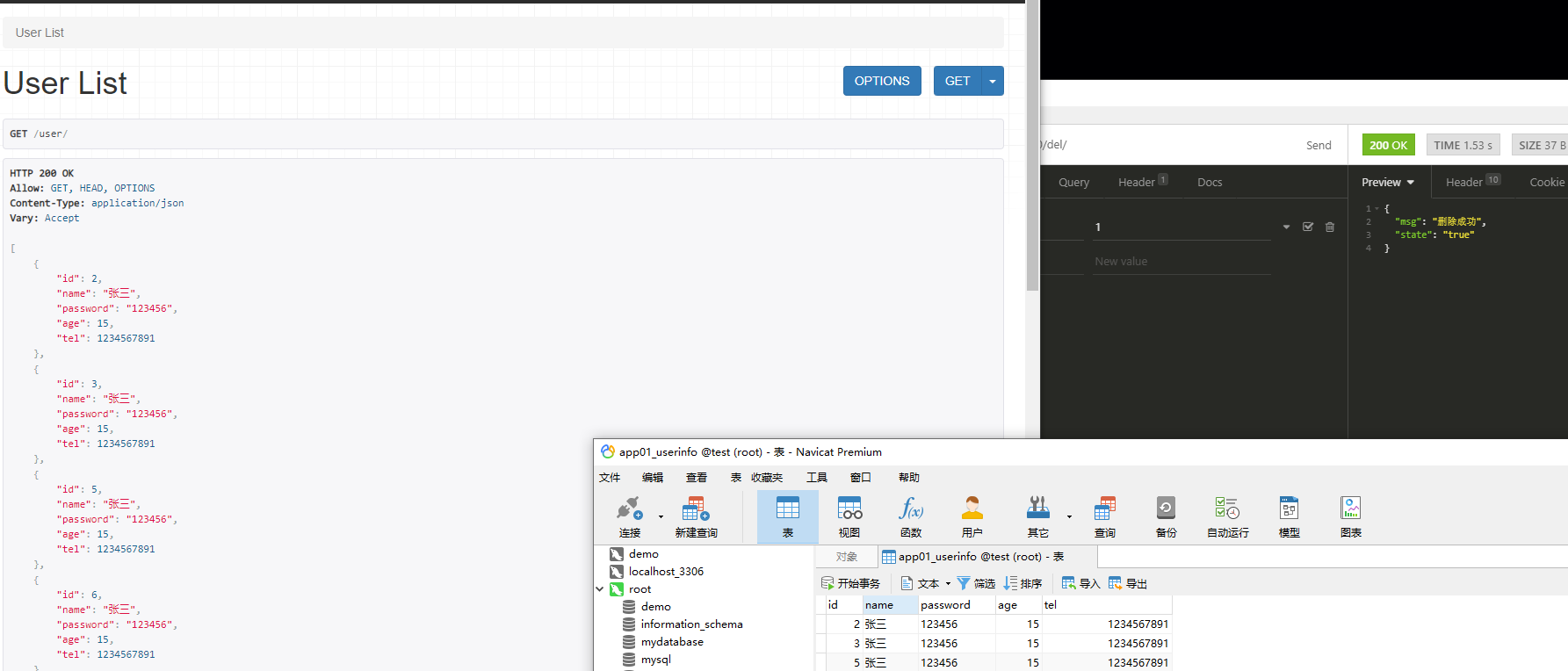This screenshot has height=671, width=1568.
Task: Click the name column header
Action: tap(890, 604)
